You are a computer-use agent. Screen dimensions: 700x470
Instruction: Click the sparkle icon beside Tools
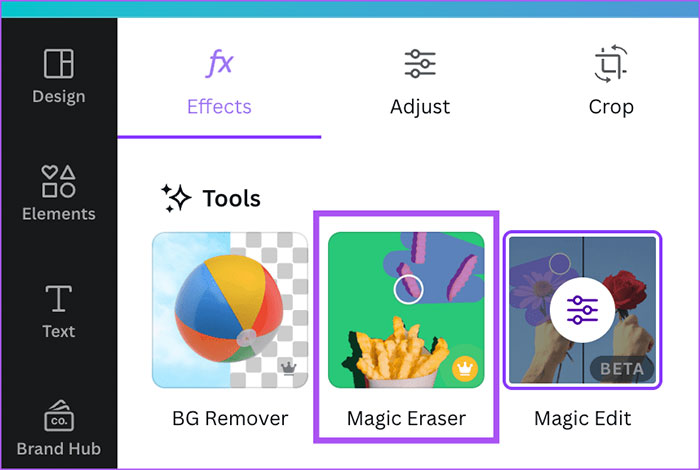pos(176,198)
